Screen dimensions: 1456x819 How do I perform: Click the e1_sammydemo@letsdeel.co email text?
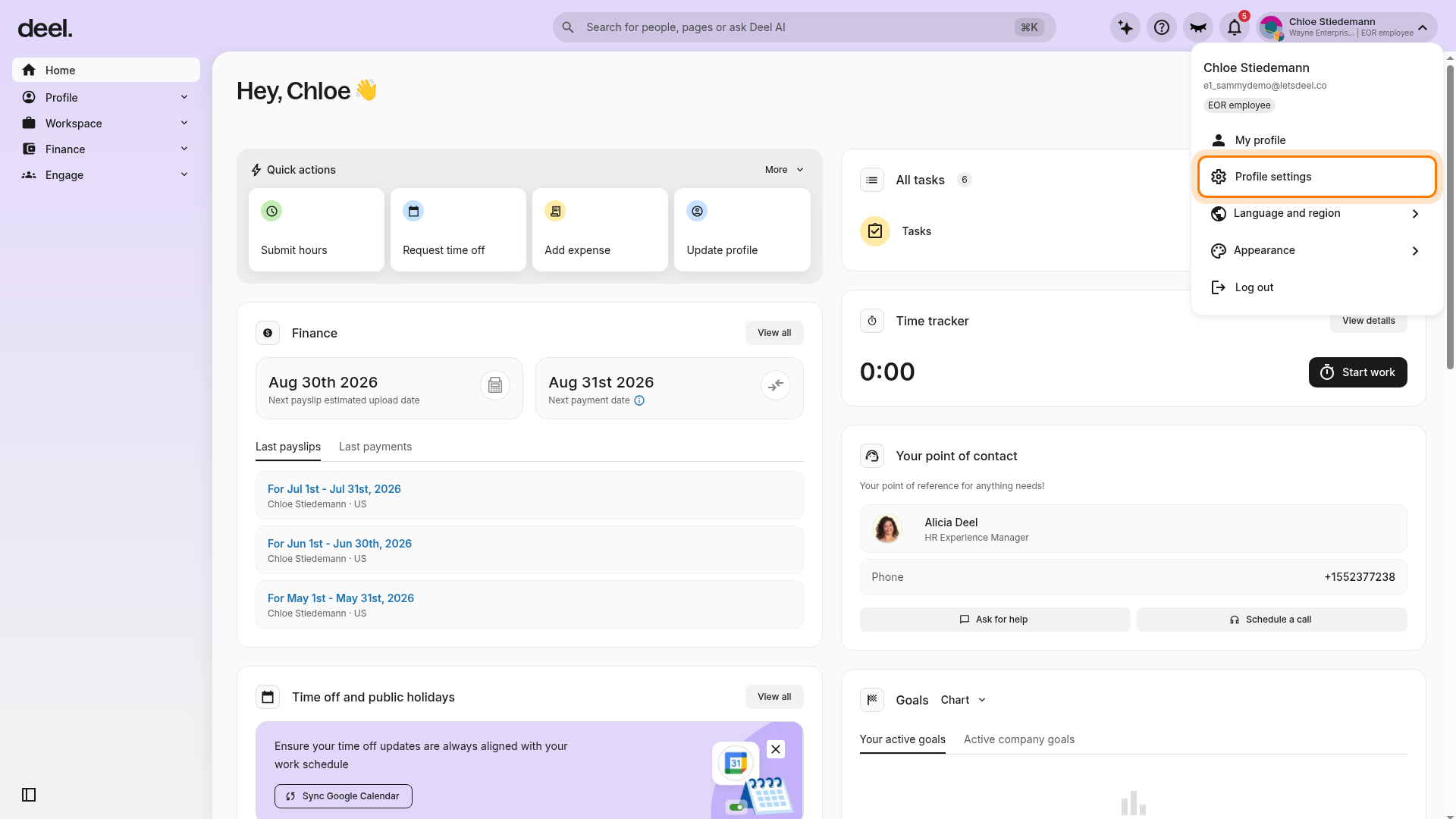[1265, 86]
